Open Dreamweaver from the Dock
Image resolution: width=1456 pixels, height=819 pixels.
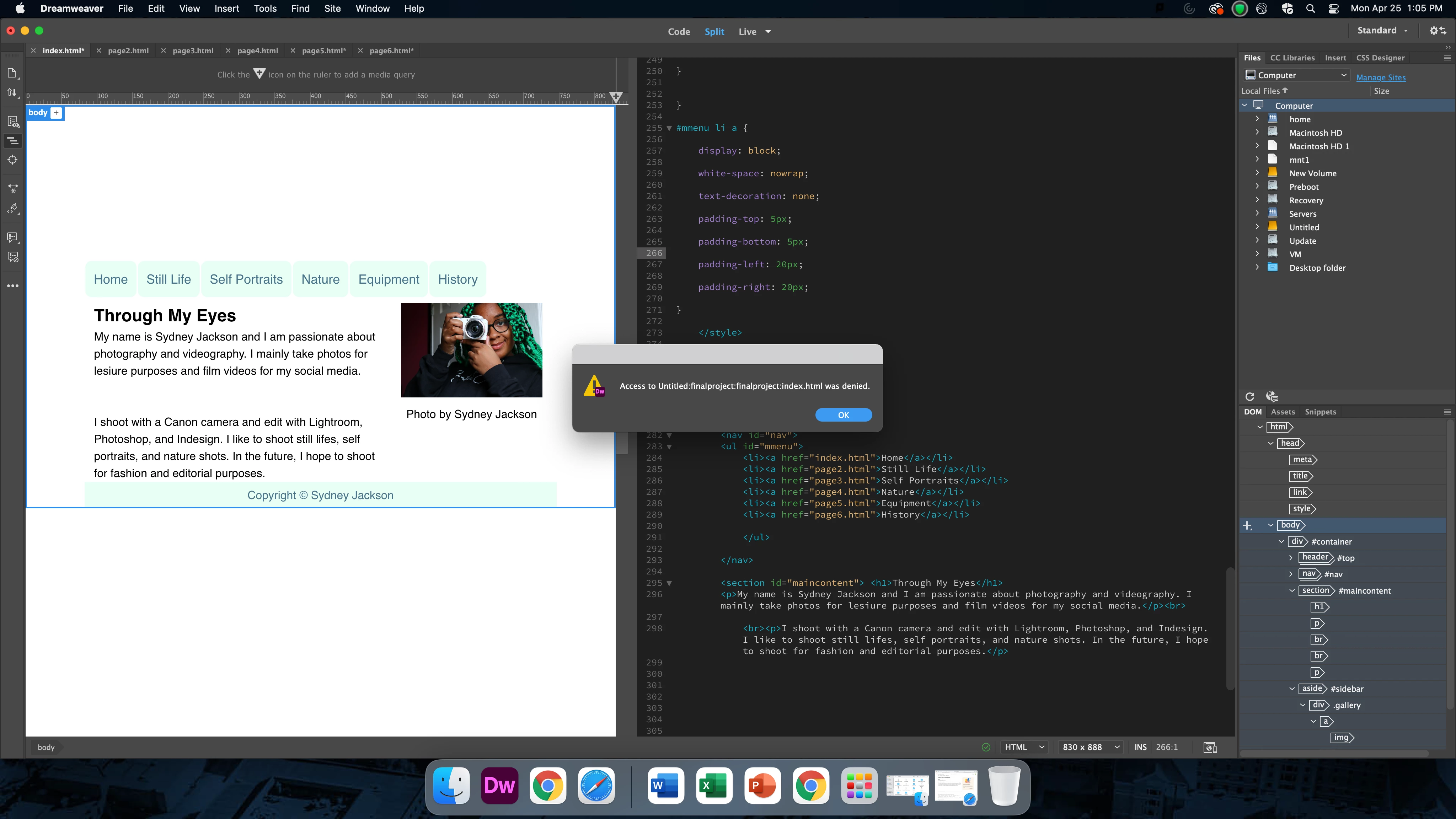[x=499, y=786]
